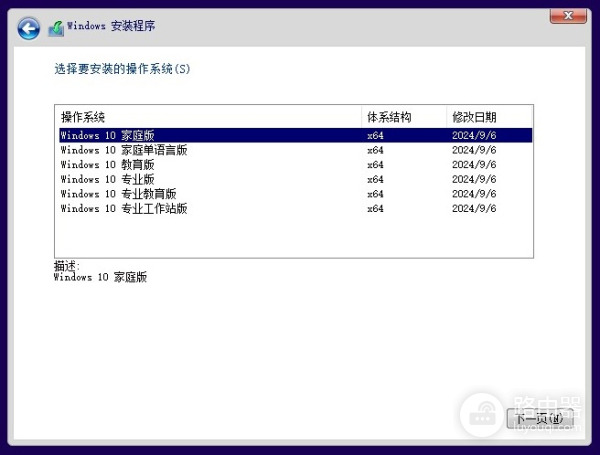Screen dimensions: 600x455
Task: Click the 操作系统 column header
Action: [x=209, y=117]
